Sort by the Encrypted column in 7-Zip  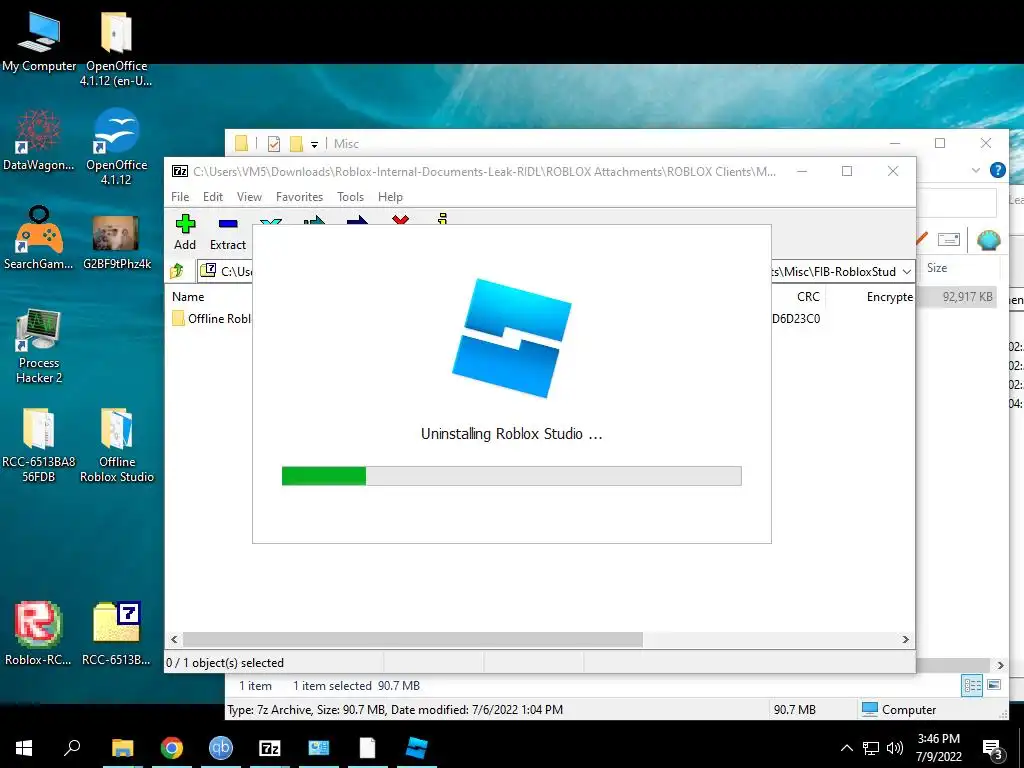coord(889,296)
